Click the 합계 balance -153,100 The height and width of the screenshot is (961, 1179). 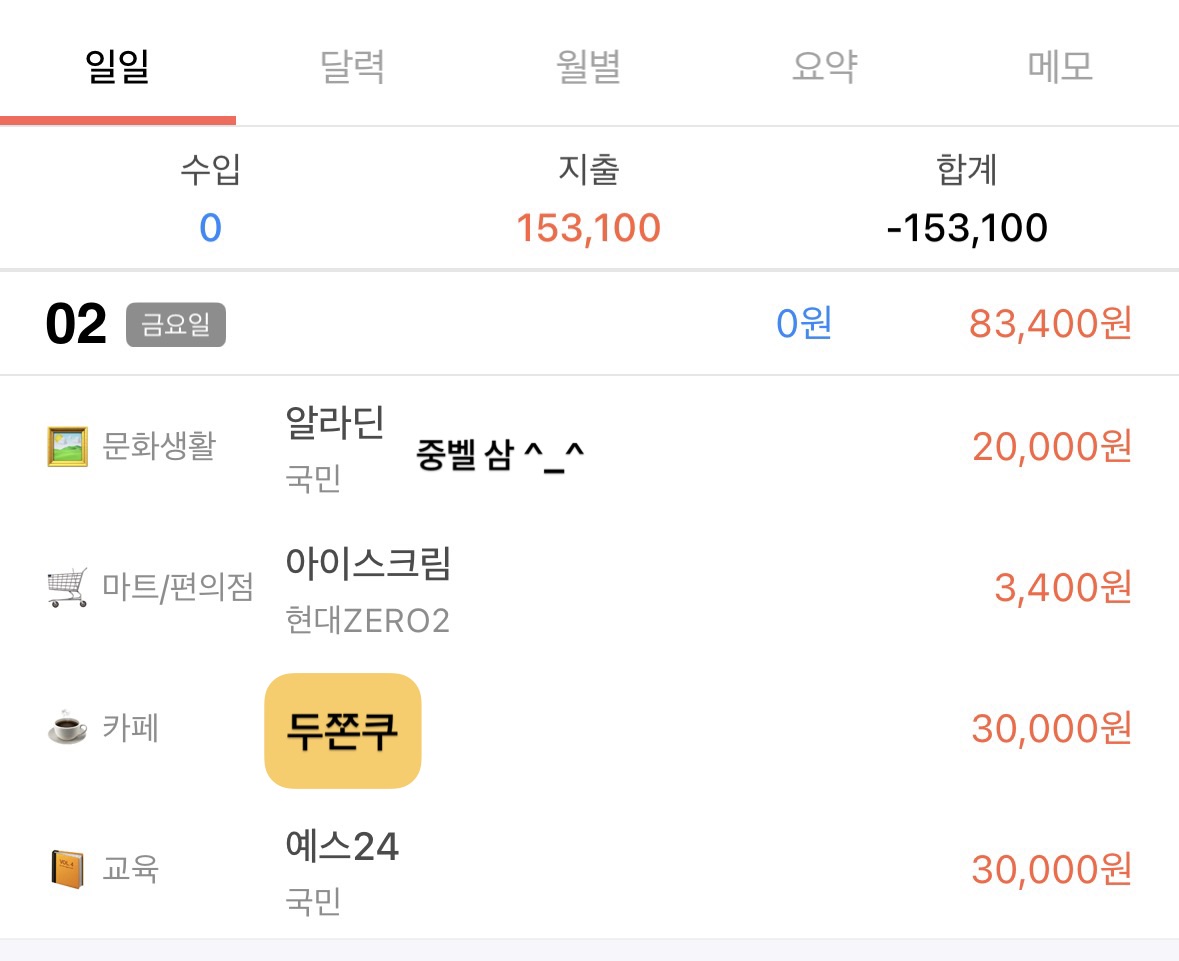(967, 228)
